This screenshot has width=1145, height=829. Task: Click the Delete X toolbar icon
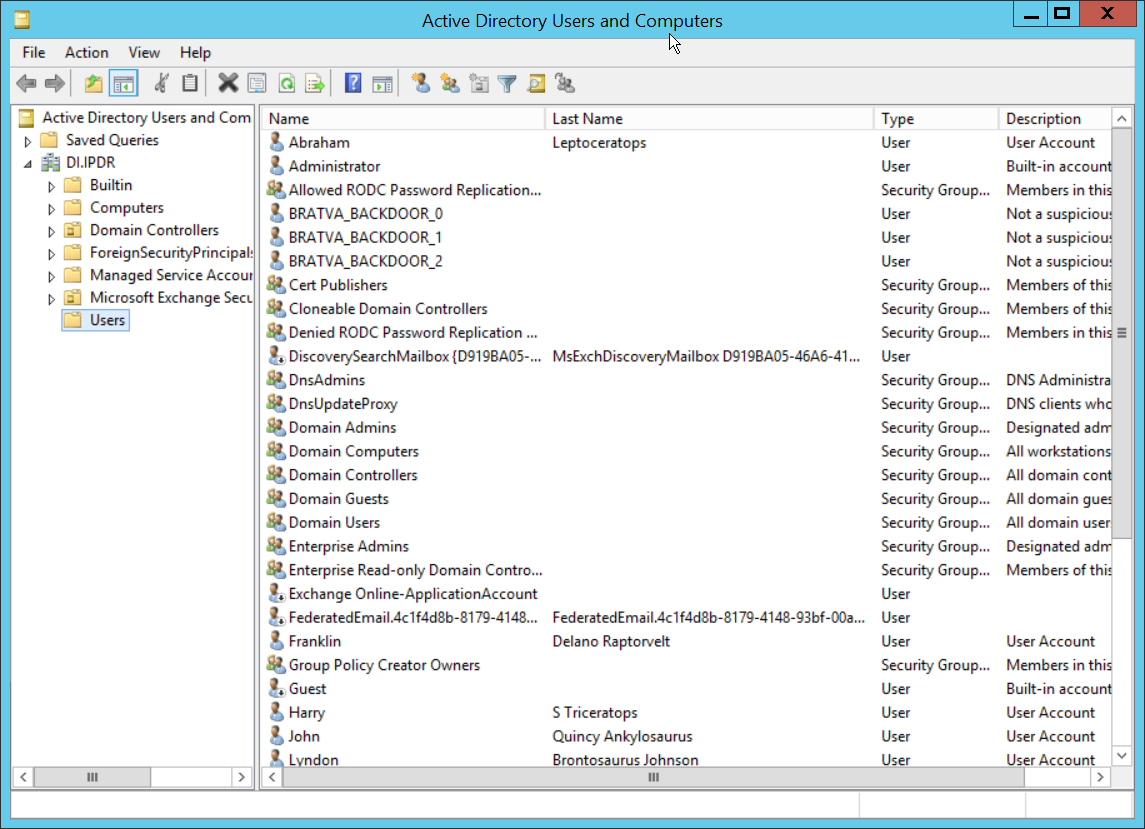(228, 83)
